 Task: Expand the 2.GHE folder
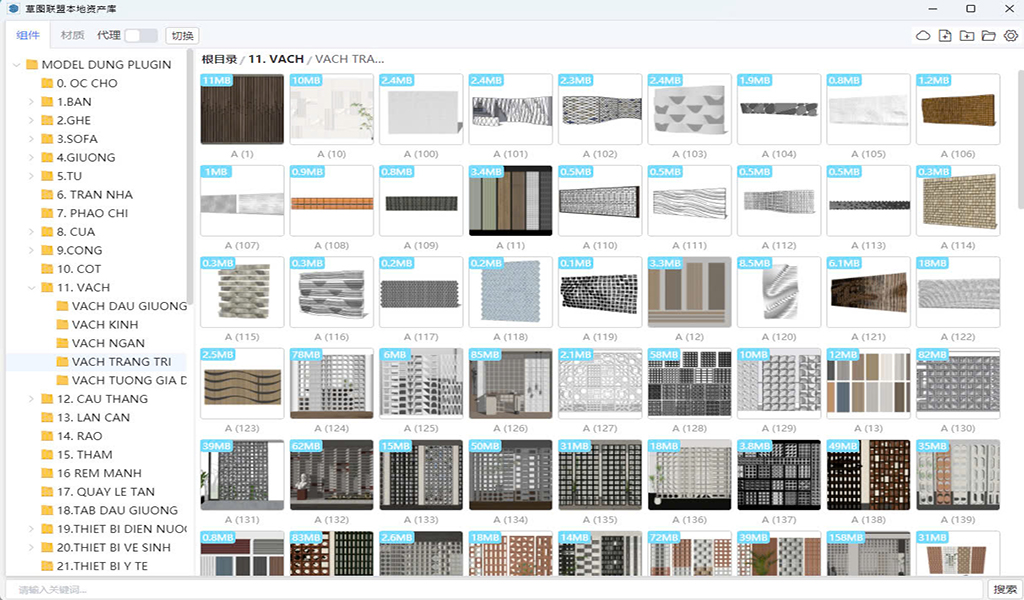pyautogui.click(x=31, y=121)
